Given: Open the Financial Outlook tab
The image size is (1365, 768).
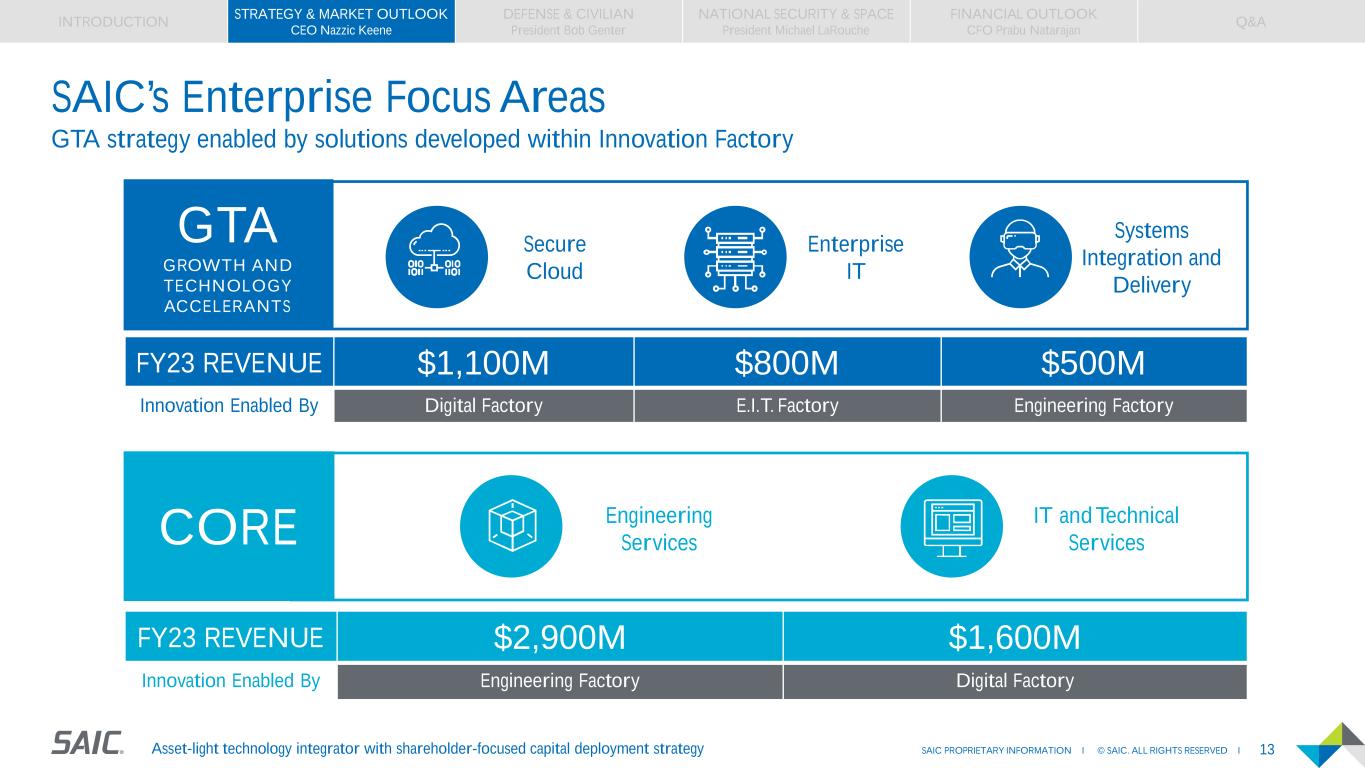Looking at the screenshot, I should (x=1023, y=21).
